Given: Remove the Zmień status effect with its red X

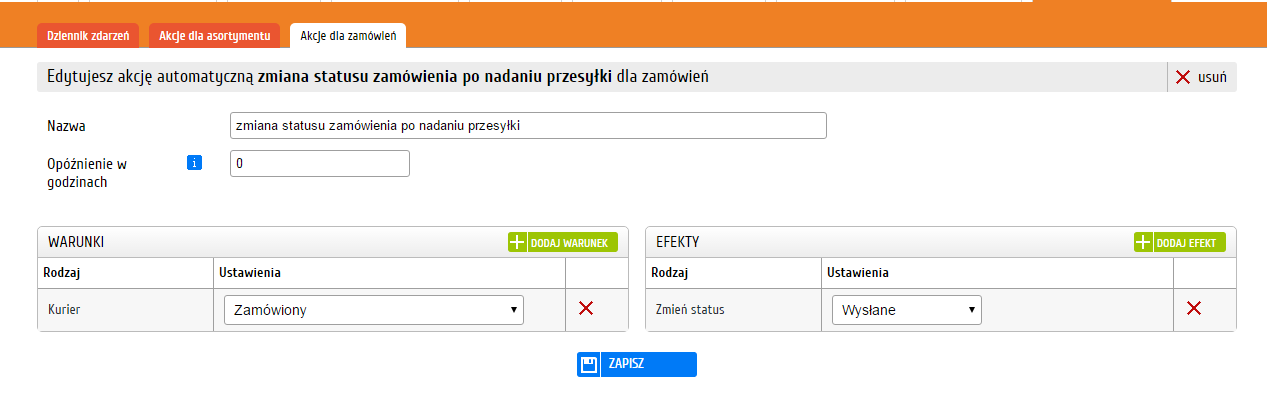Looking at the screenshot, I should 1193,309.
